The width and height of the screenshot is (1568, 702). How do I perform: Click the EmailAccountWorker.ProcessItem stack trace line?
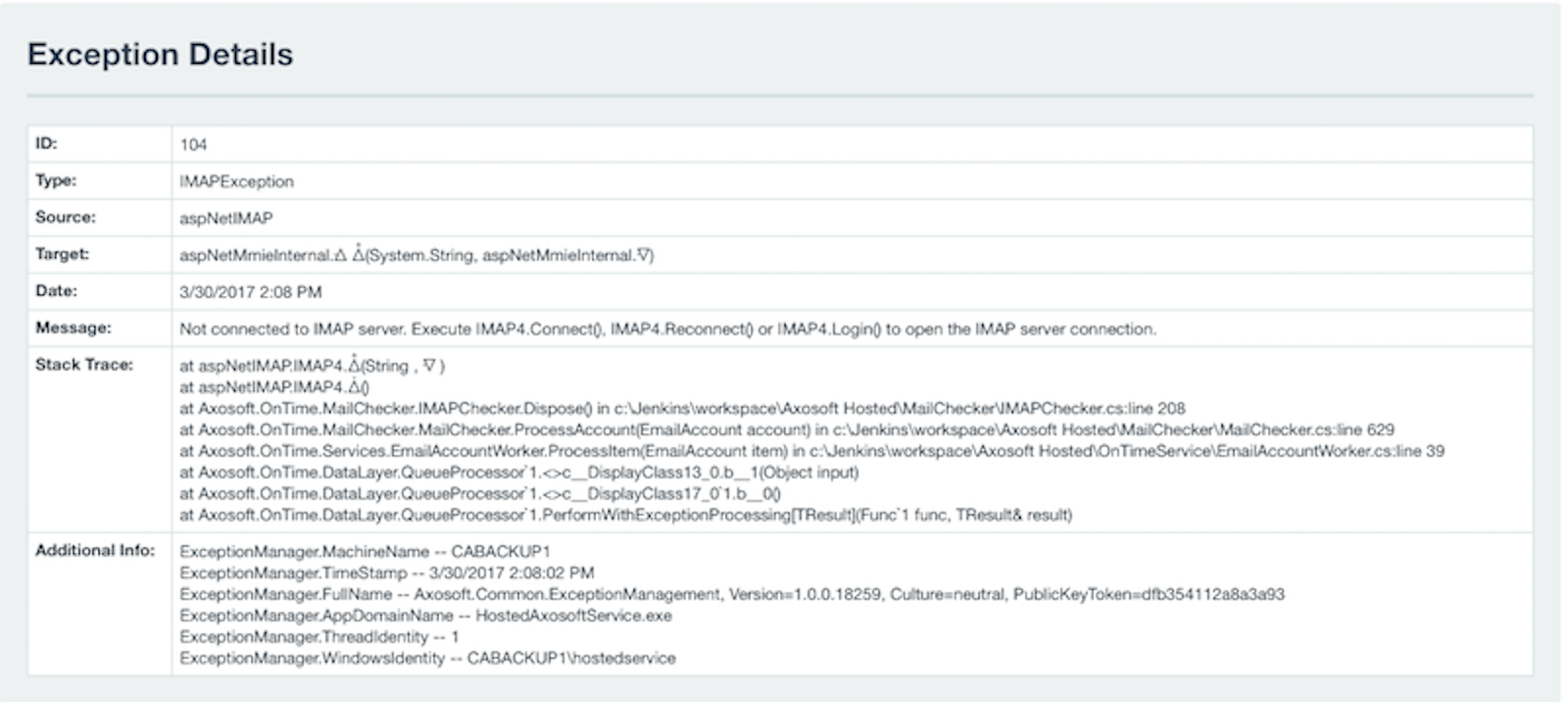point(810,451)
